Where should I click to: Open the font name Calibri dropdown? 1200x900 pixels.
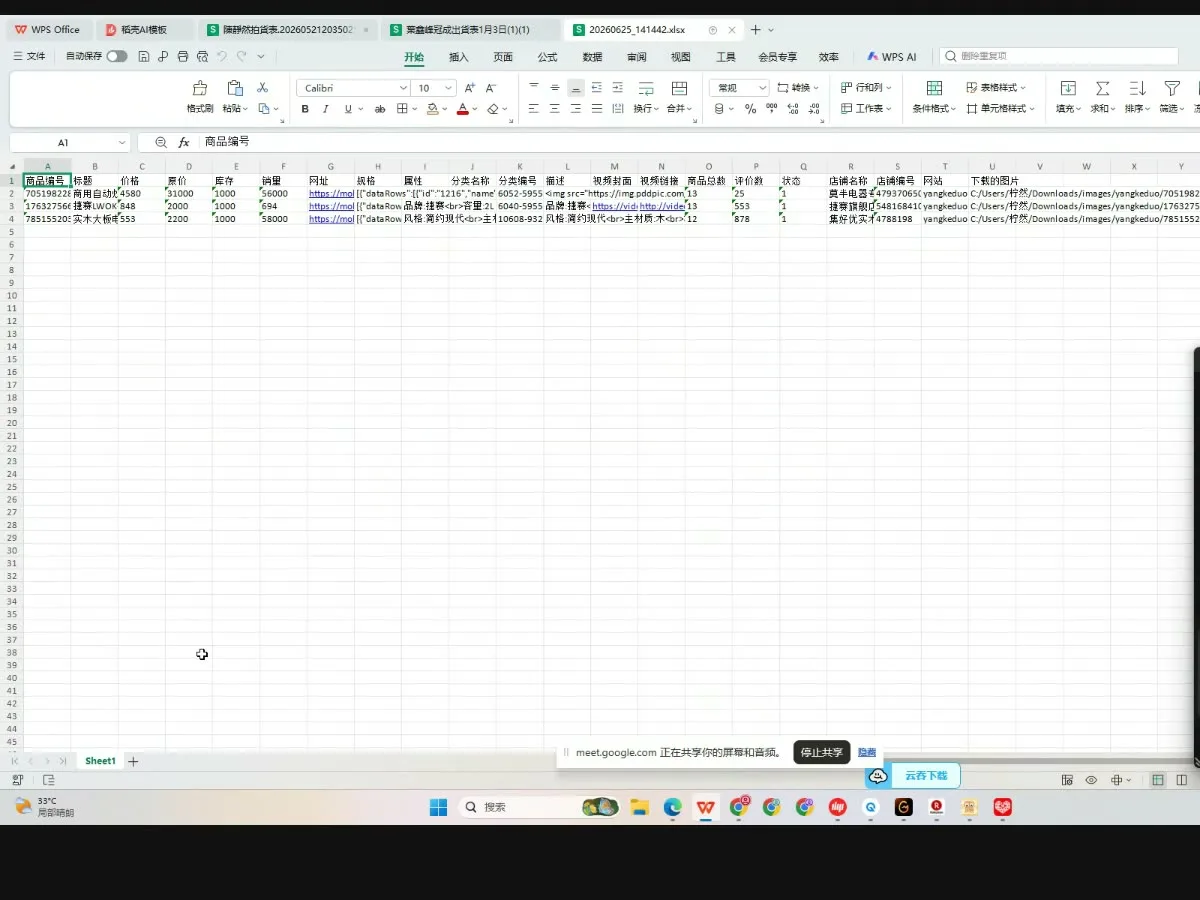(x=403, y=88)
